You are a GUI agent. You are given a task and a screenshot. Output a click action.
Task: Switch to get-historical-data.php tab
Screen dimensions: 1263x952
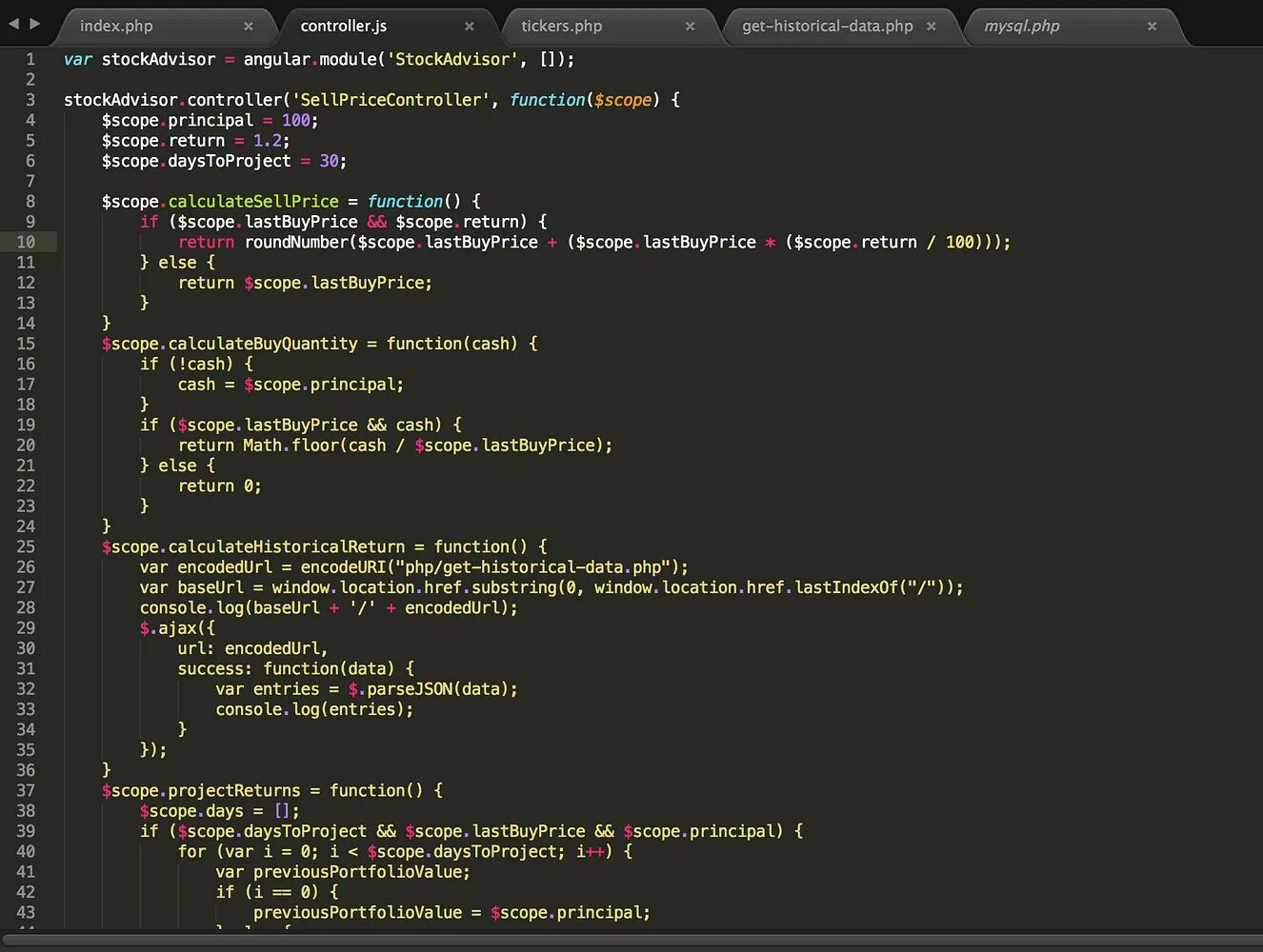(x=828, y=26)
